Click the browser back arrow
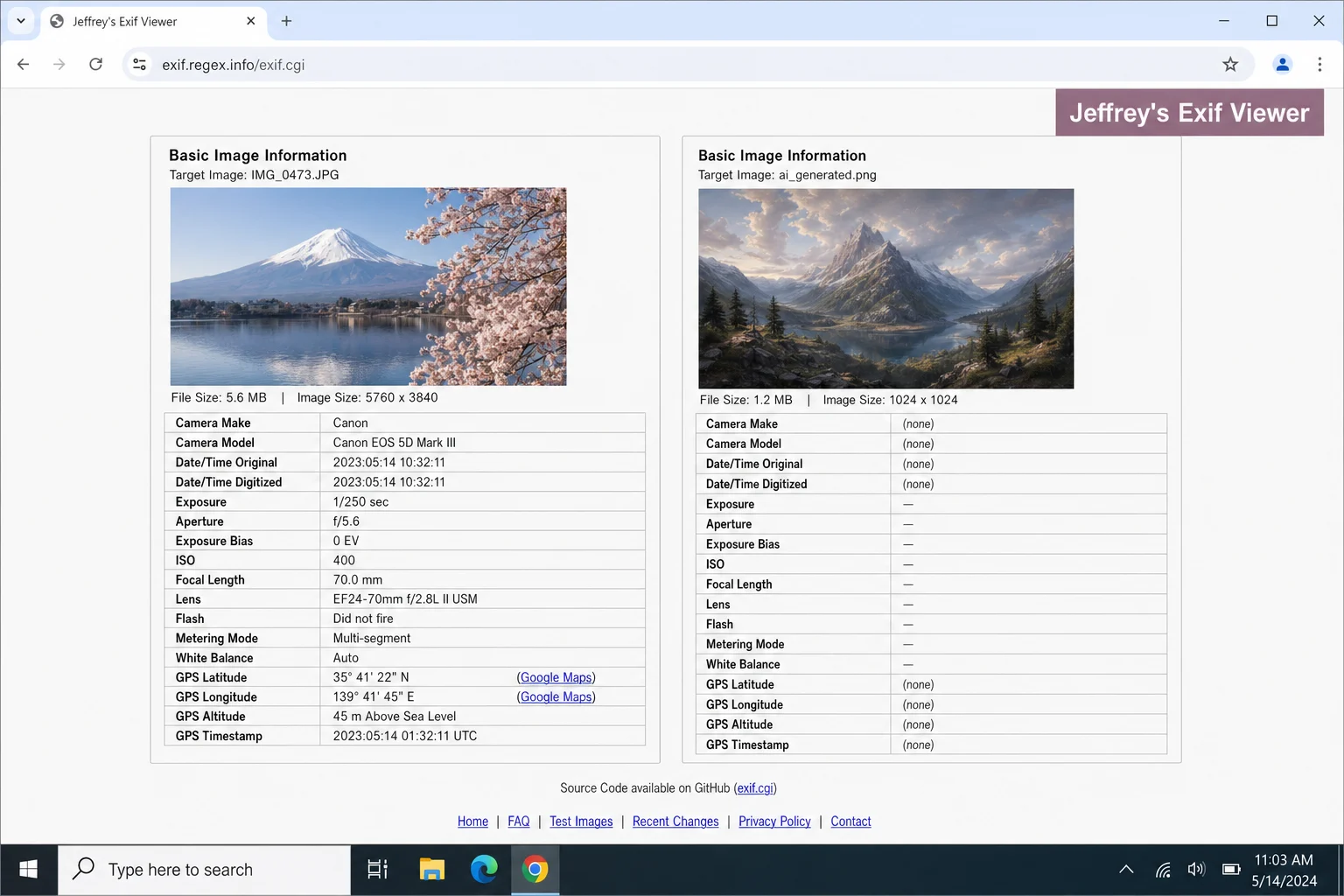1344x896 pixels. pos(24,64)
